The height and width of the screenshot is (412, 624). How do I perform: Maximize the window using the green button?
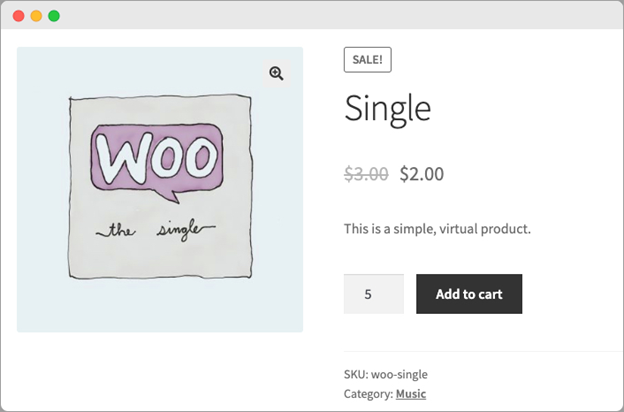[x=54, y=16]
